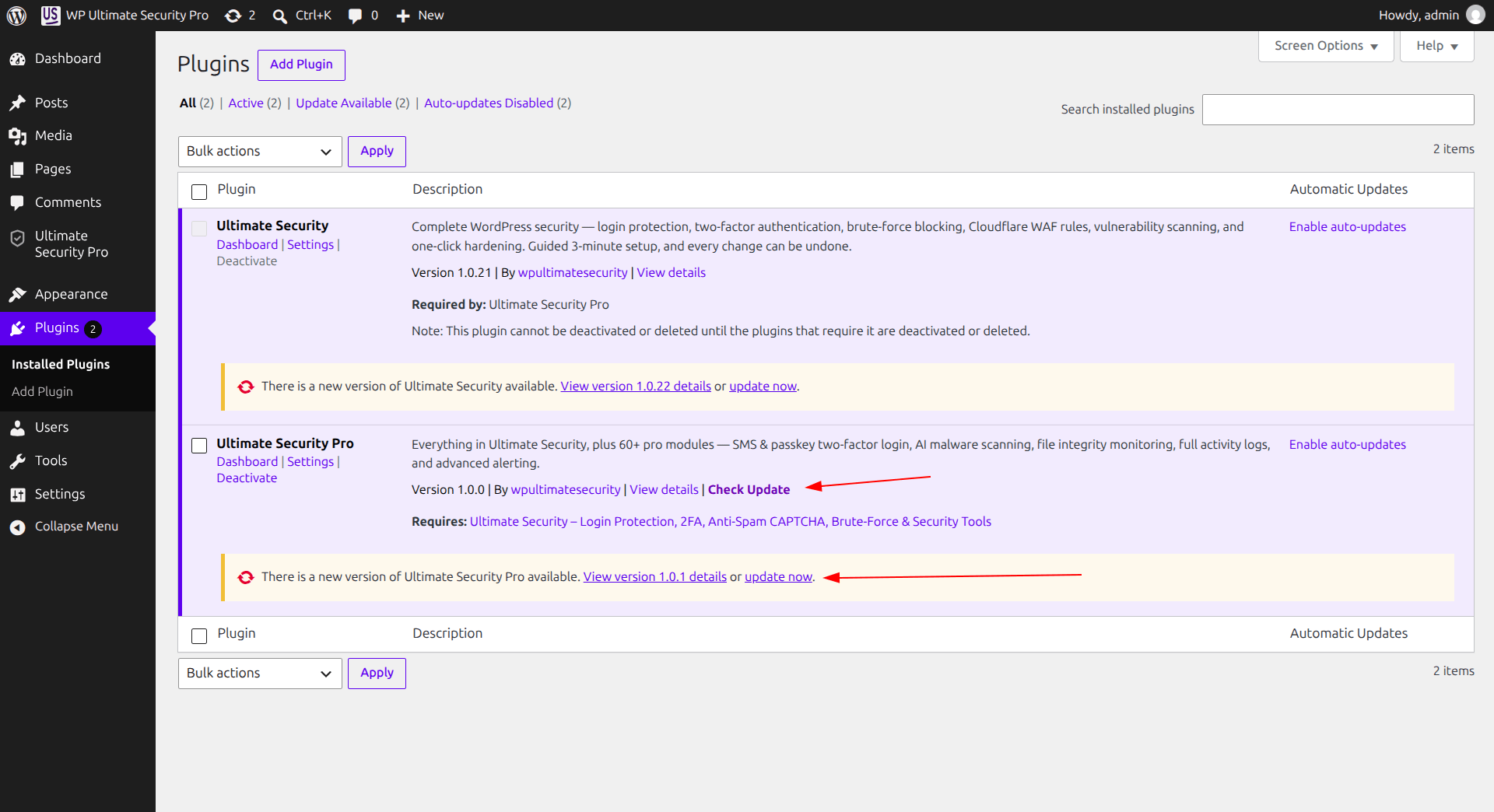Open Installed Plugins submenu item
Image resolution: width=1494 pixels, height=812 pixels.
(x=61, y=364)
